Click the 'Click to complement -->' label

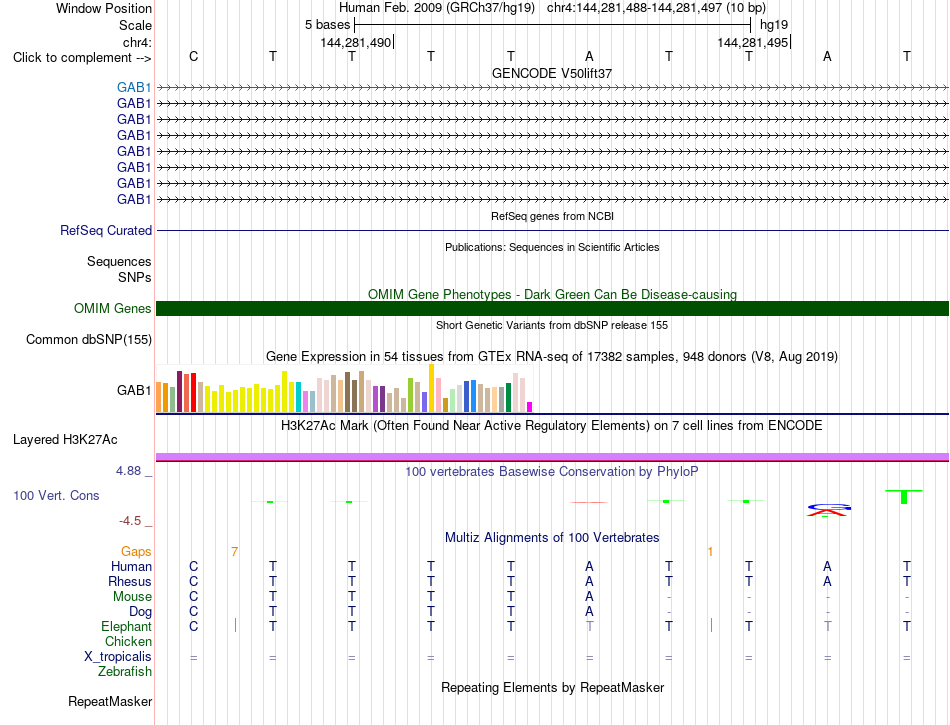[x=82, y=58]
